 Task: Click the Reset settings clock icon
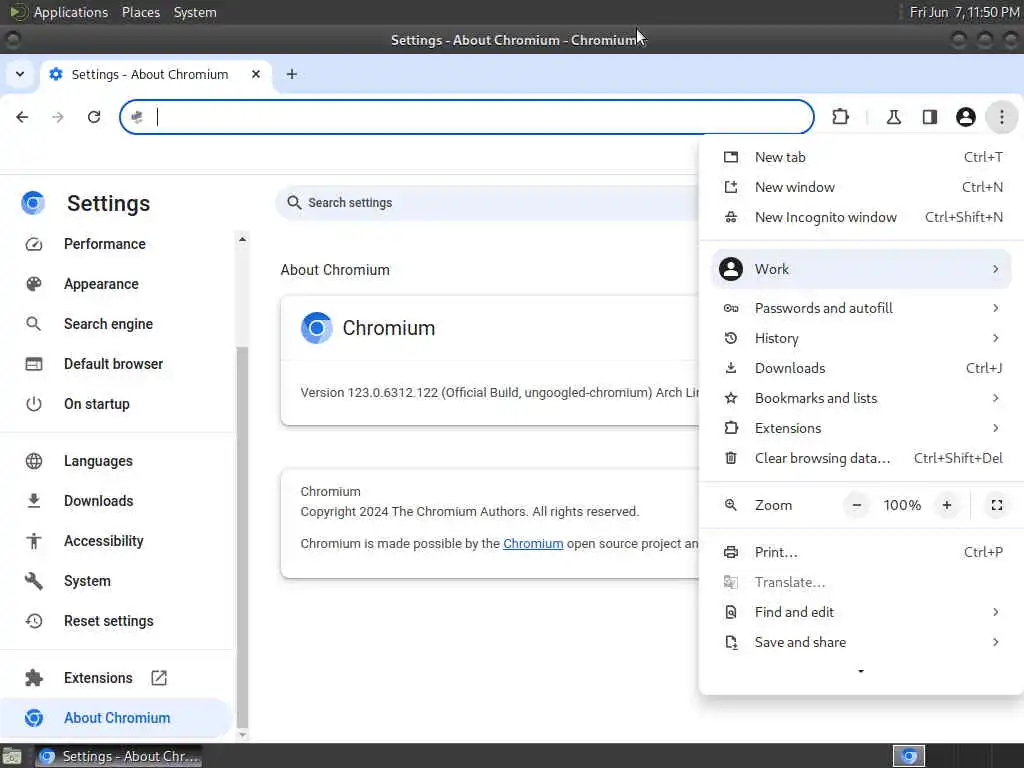coord(34,620)
